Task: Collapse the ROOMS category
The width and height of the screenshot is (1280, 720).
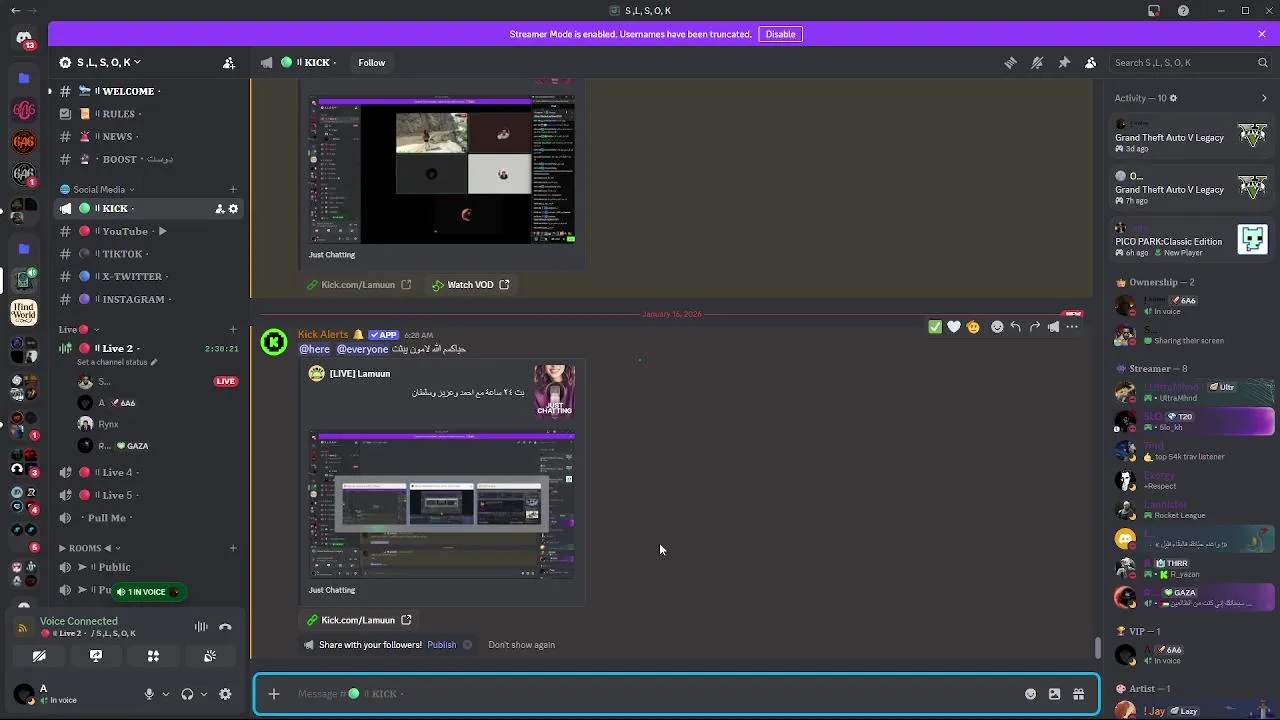Action: point(88,548)
